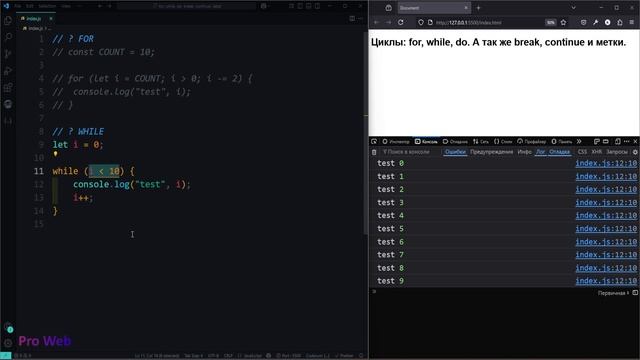The width and height of the screenshot is (640, 360).
Task: Open Pocket save icon in Firefox toolbar
Action: pyautogui.click(x=583, y=22)
